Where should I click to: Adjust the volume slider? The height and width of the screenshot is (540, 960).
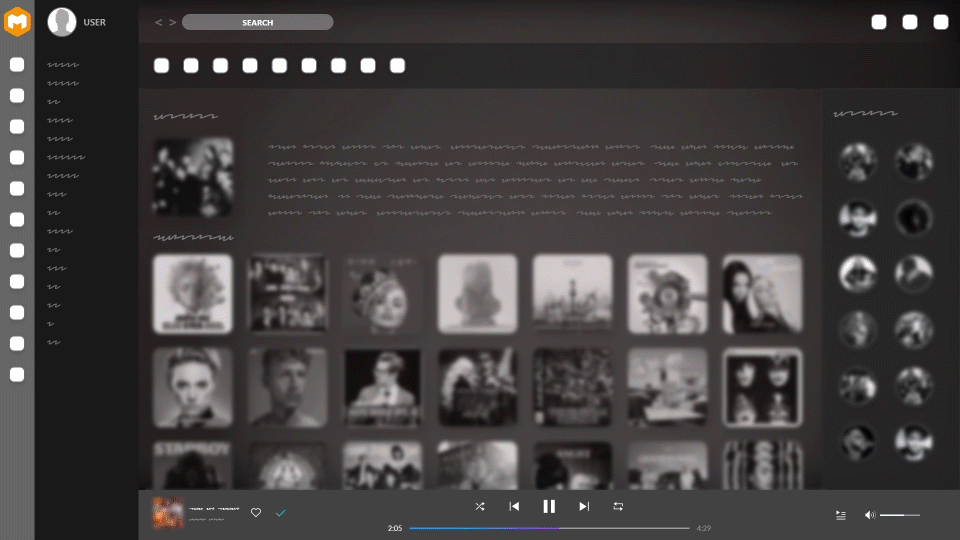point(899,515)
